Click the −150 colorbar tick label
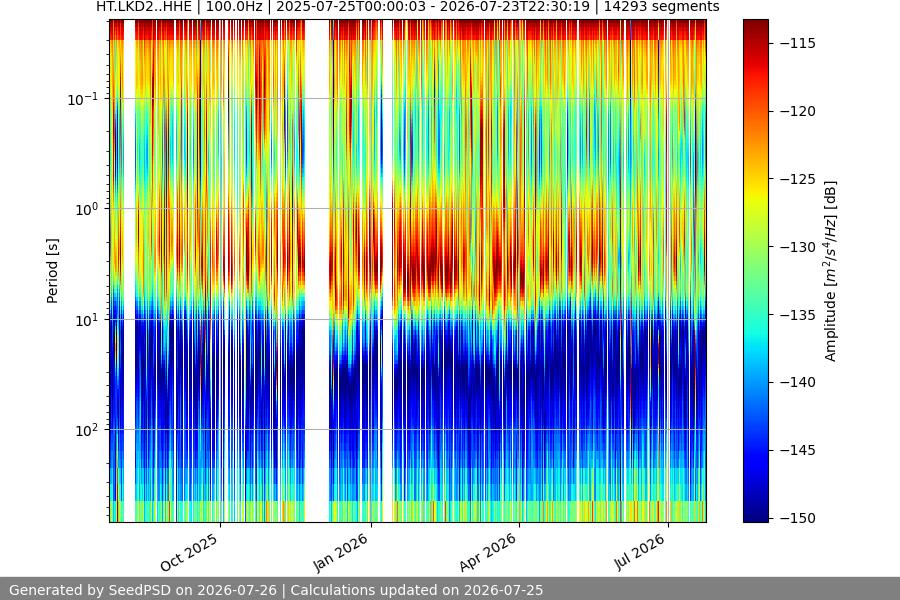 coord(798,518)
